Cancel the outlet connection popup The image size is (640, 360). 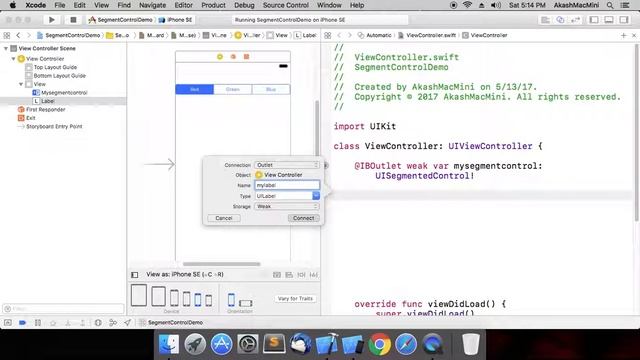tap(224, 218)
